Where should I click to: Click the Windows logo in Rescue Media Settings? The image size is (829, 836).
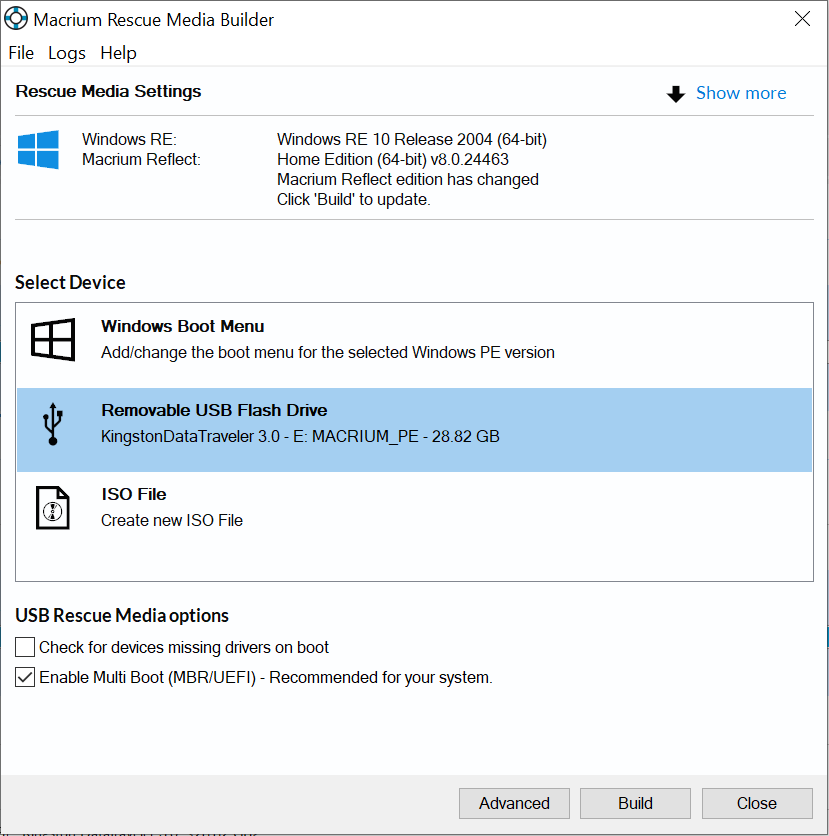[x=38, y=149]
